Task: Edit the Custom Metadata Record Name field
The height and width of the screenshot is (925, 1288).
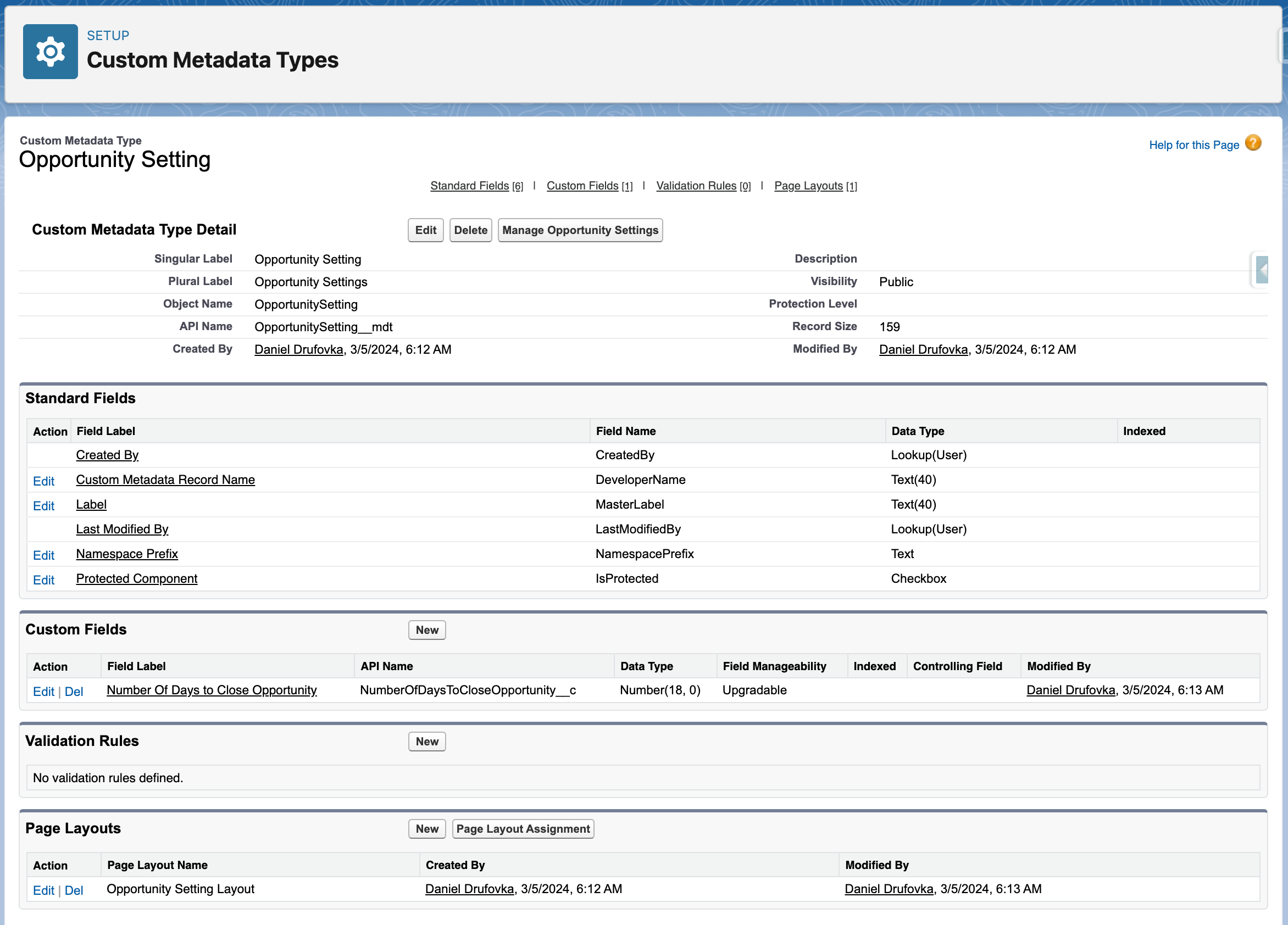Action: click(x=44, y=481)
